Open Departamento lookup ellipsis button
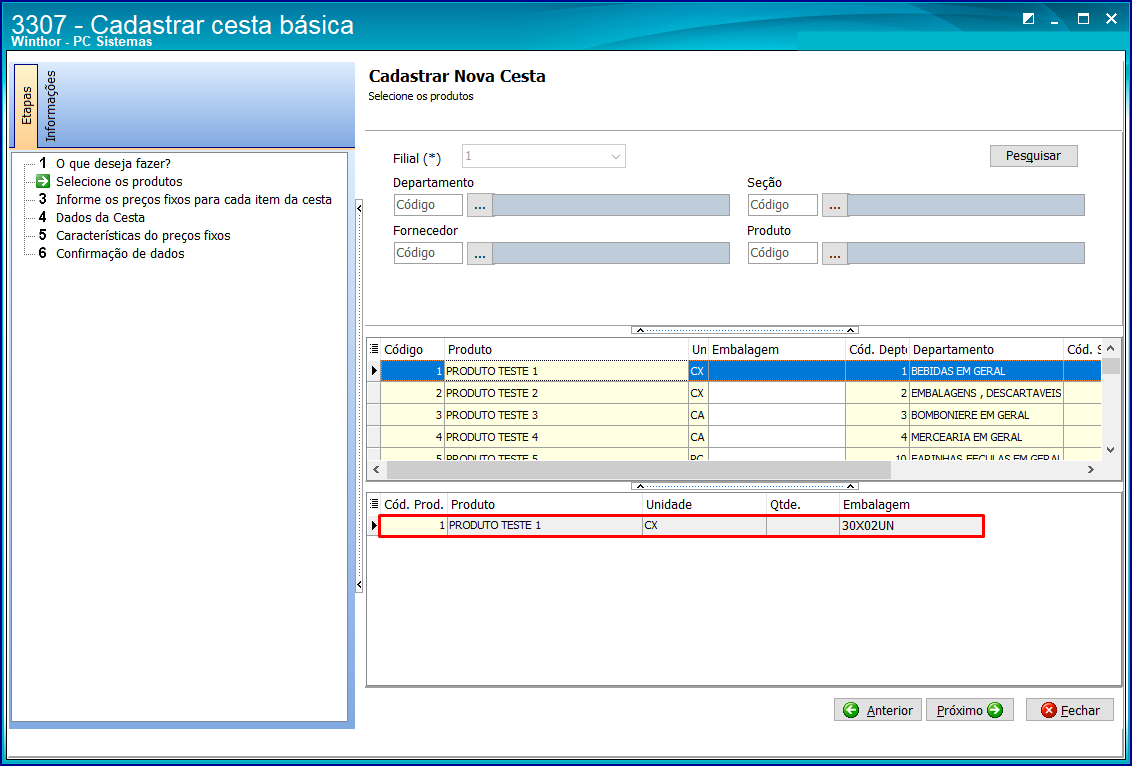Screen dimensions: 1132x766 click(x=480, y=205)
